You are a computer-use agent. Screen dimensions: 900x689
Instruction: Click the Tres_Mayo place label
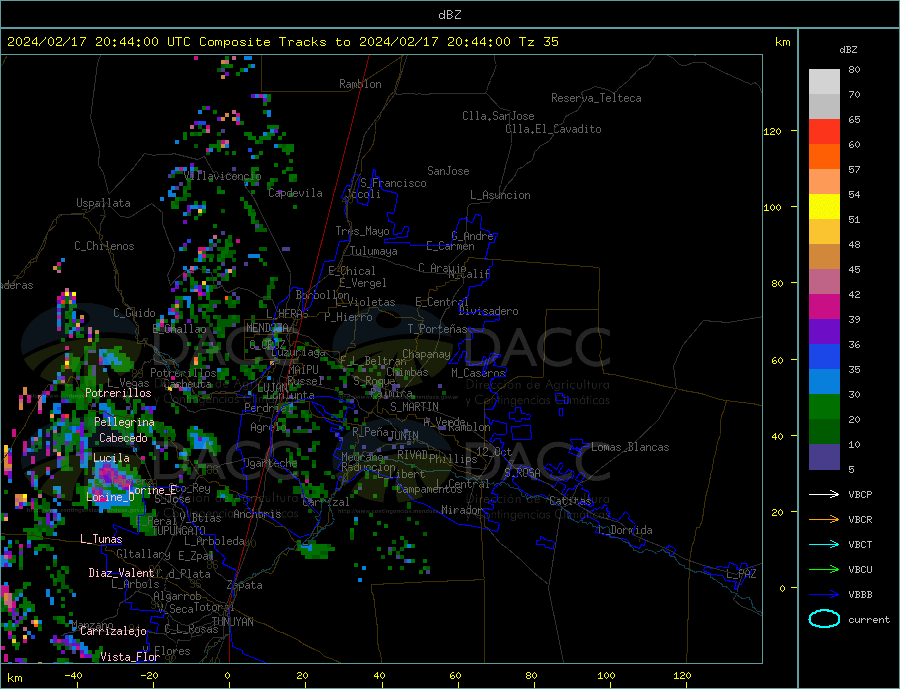click(x=363, y=231)
